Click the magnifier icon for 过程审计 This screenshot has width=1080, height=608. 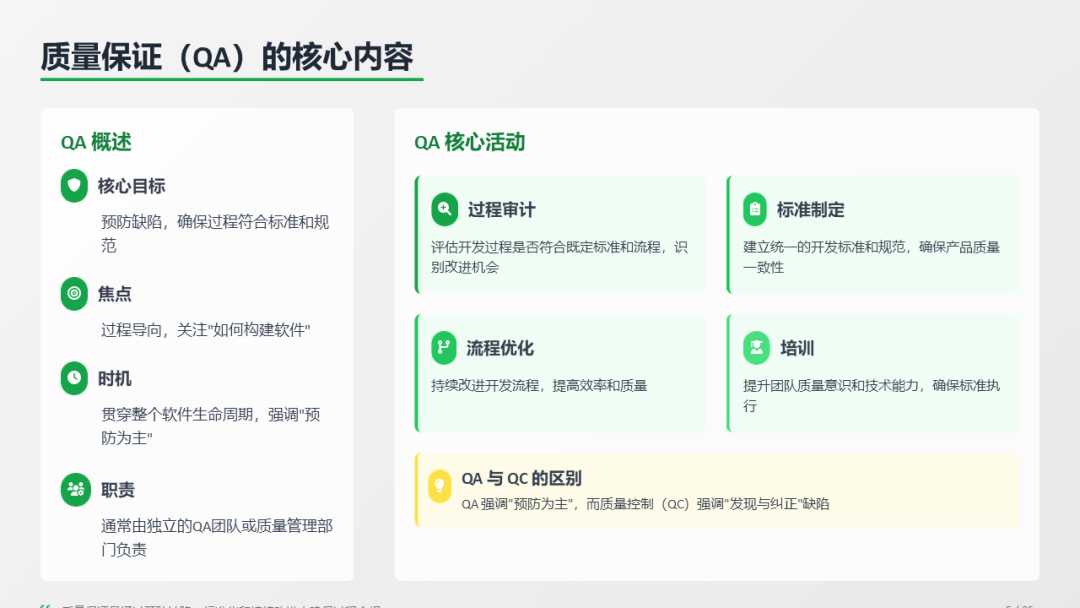[x=445, y=210]
